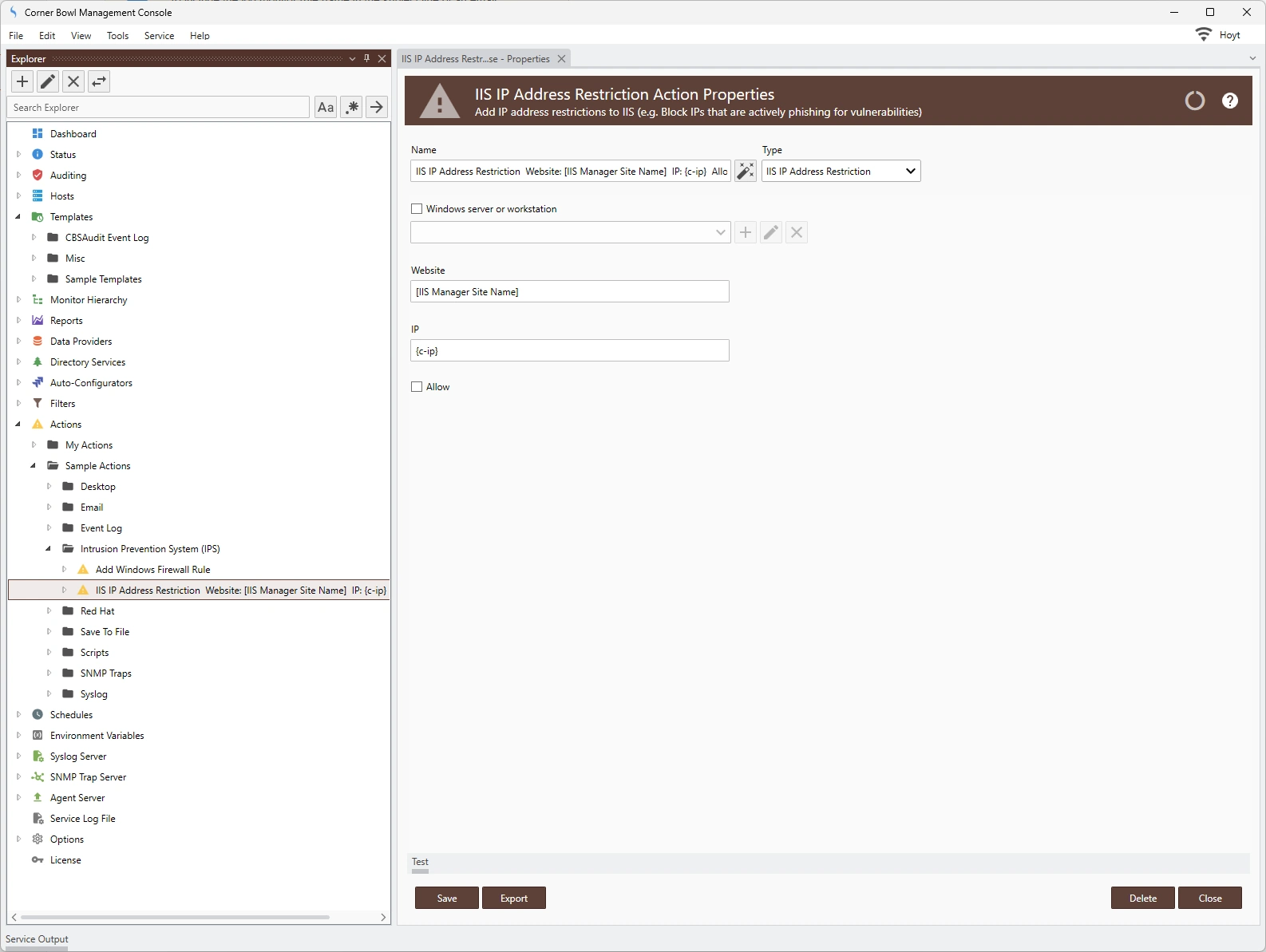Select Add Windows Firewall Rule action
This screenshot has width=1266, height=952.
point(152,570)
